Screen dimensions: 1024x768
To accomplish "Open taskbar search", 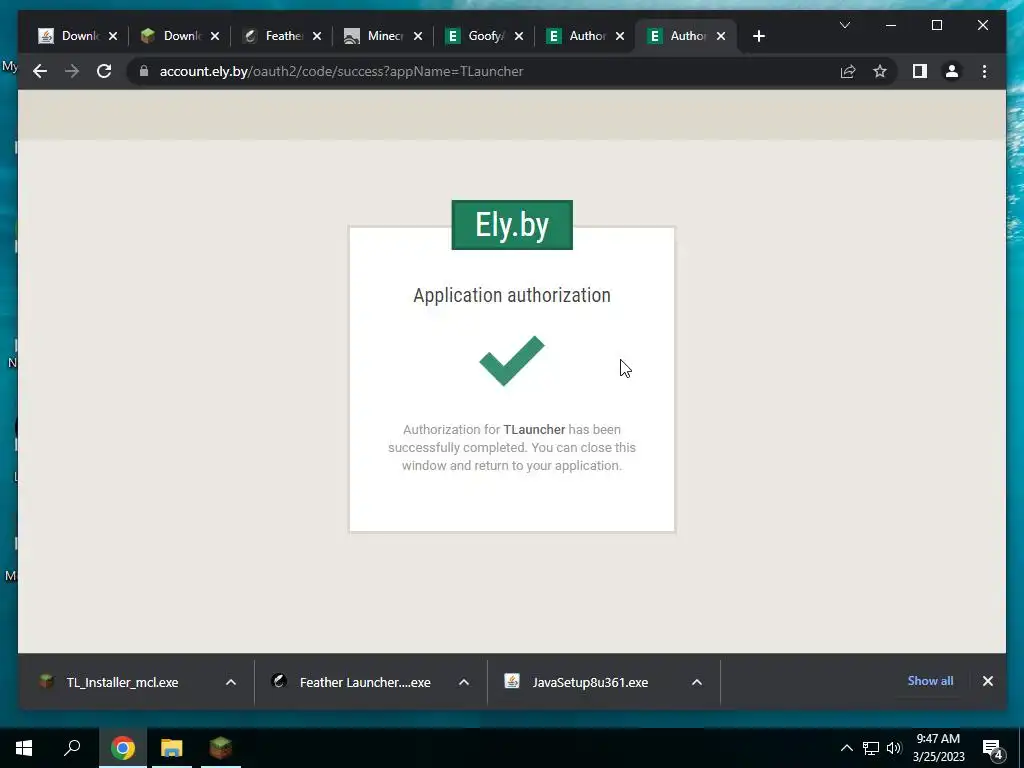I will pyautogui.click(x=72, y=748).
